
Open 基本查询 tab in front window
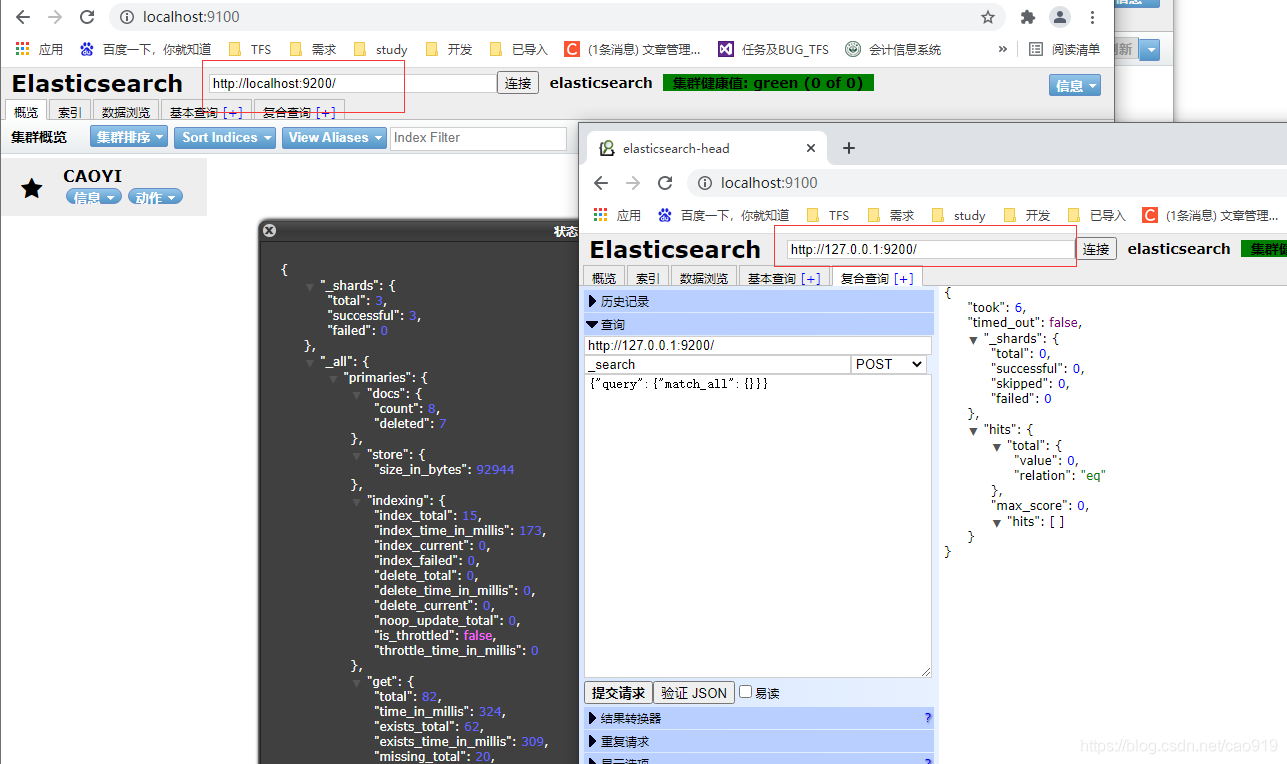(x=784, y=278)
